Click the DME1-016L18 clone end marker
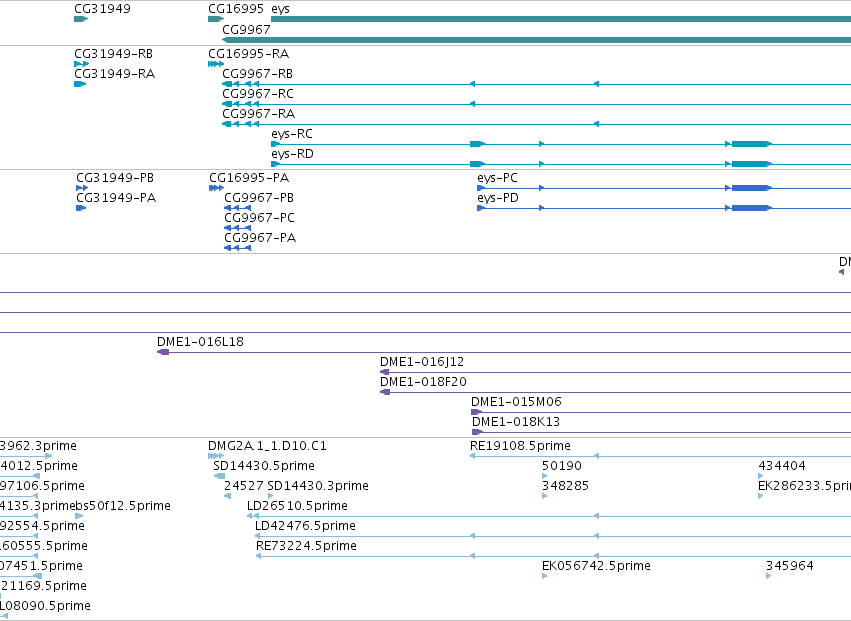This screenshot has height=621, width=851. coord(163,352)
